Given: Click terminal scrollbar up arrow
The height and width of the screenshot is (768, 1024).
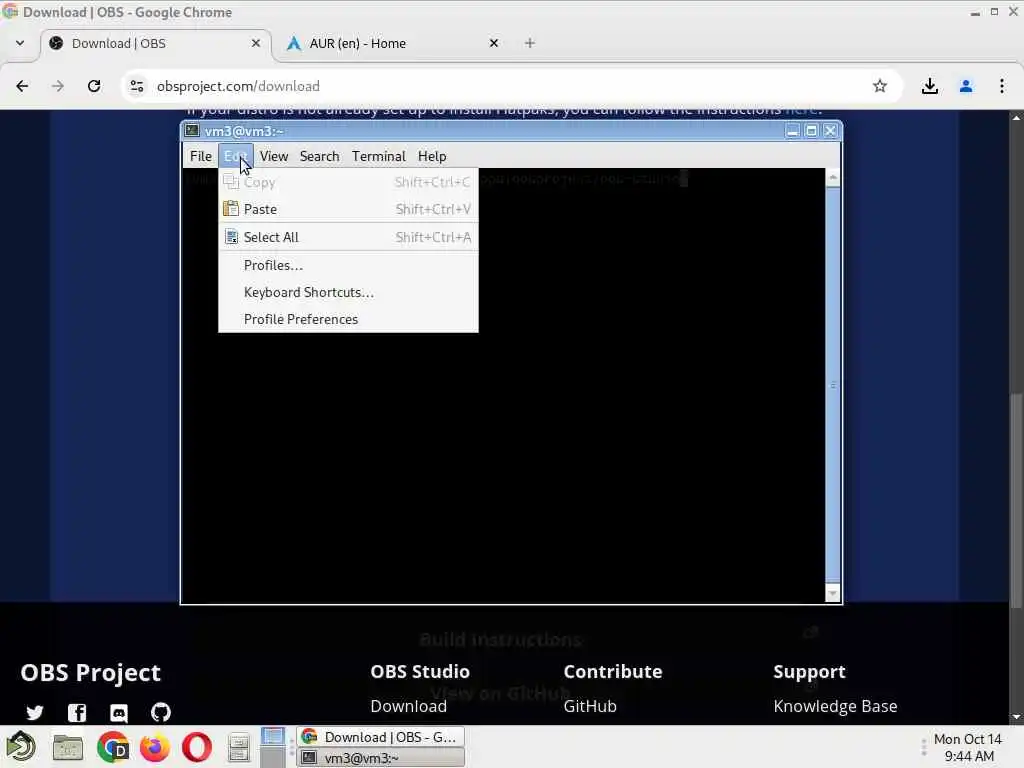Looking at the screenshot, I should click(x=833, y=178).
